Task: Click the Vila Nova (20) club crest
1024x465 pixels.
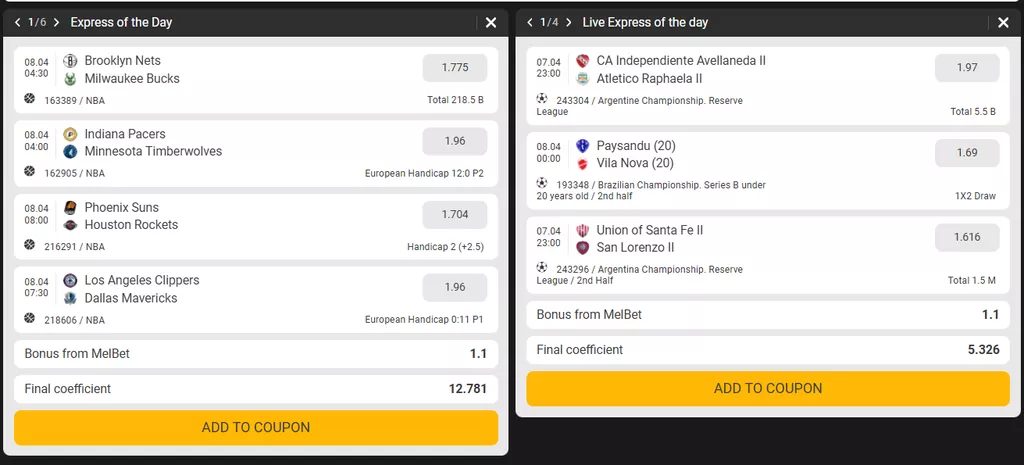Action: point(583,163)
